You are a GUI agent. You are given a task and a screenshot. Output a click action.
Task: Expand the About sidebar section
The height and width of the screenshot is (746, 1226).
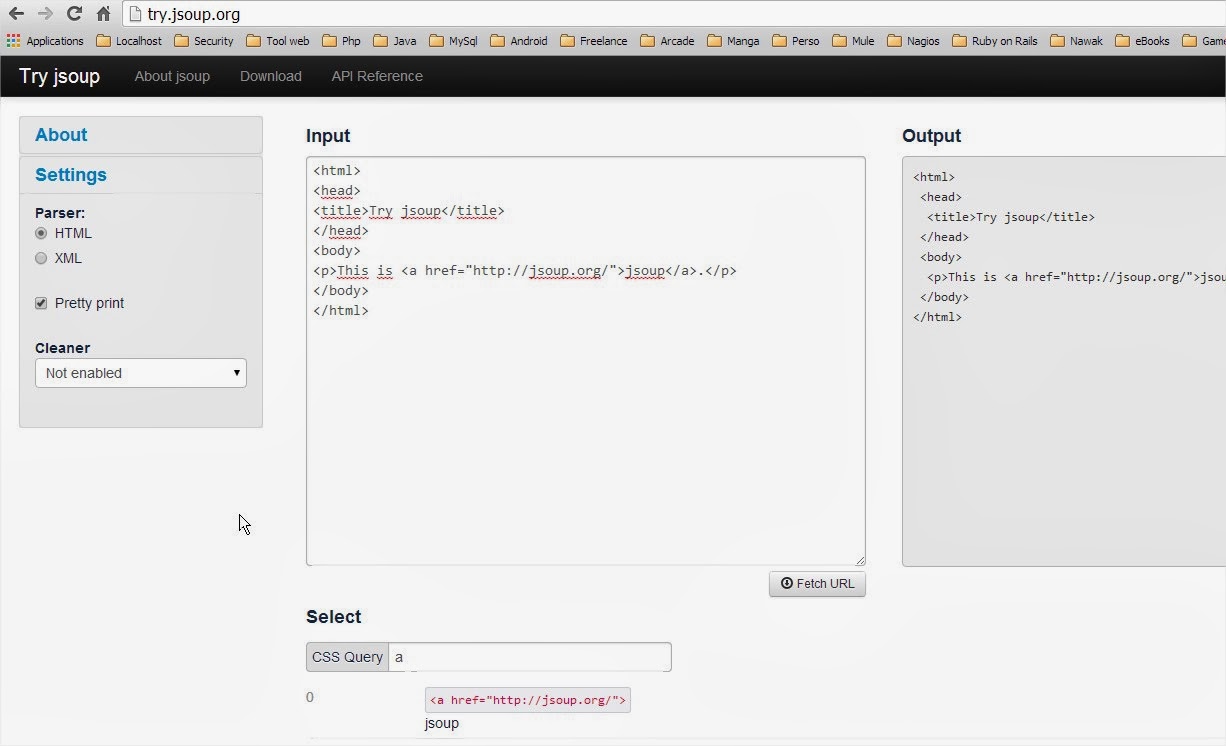coord(141,135)
